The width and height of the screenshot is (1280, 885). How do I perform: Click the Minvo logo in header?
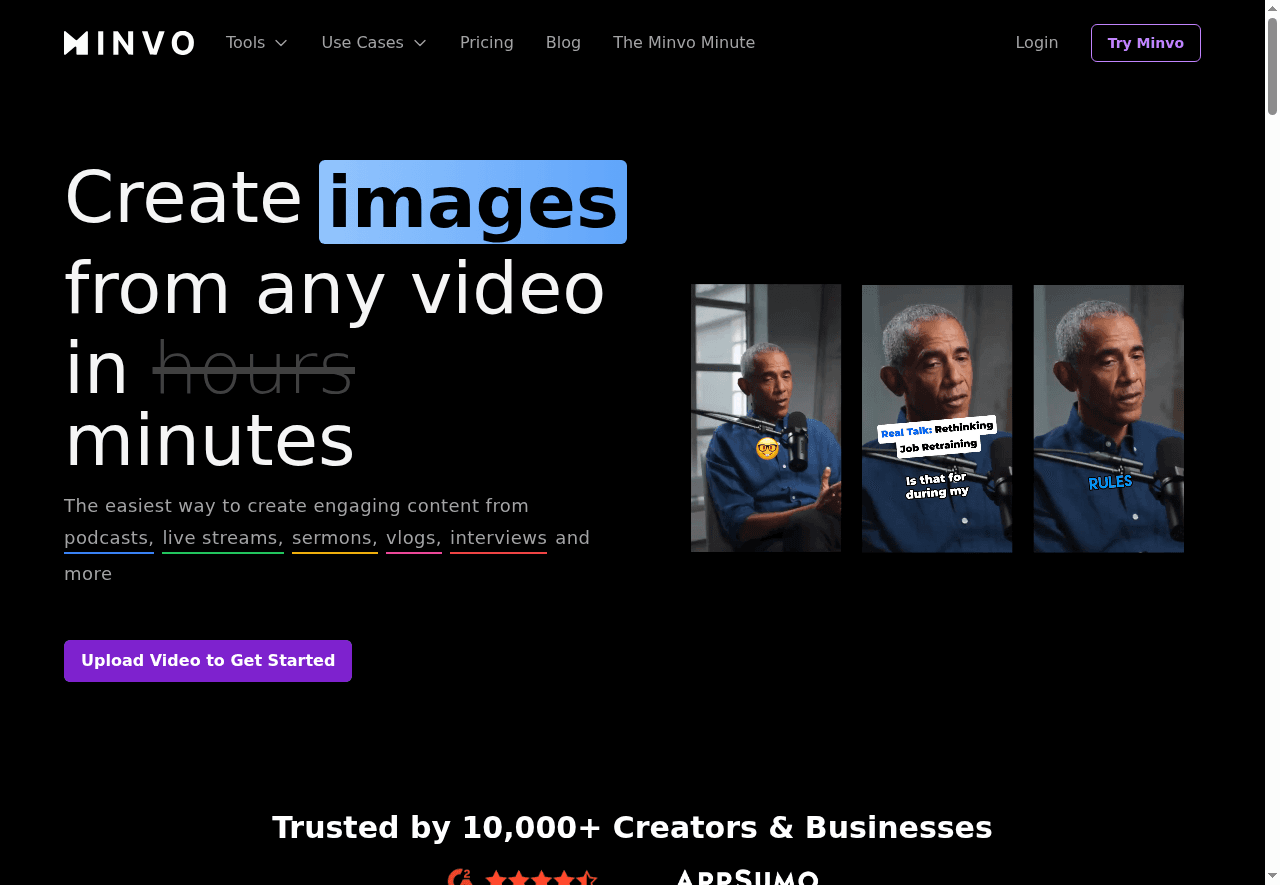pyautogui.click(x=129, y=43)
